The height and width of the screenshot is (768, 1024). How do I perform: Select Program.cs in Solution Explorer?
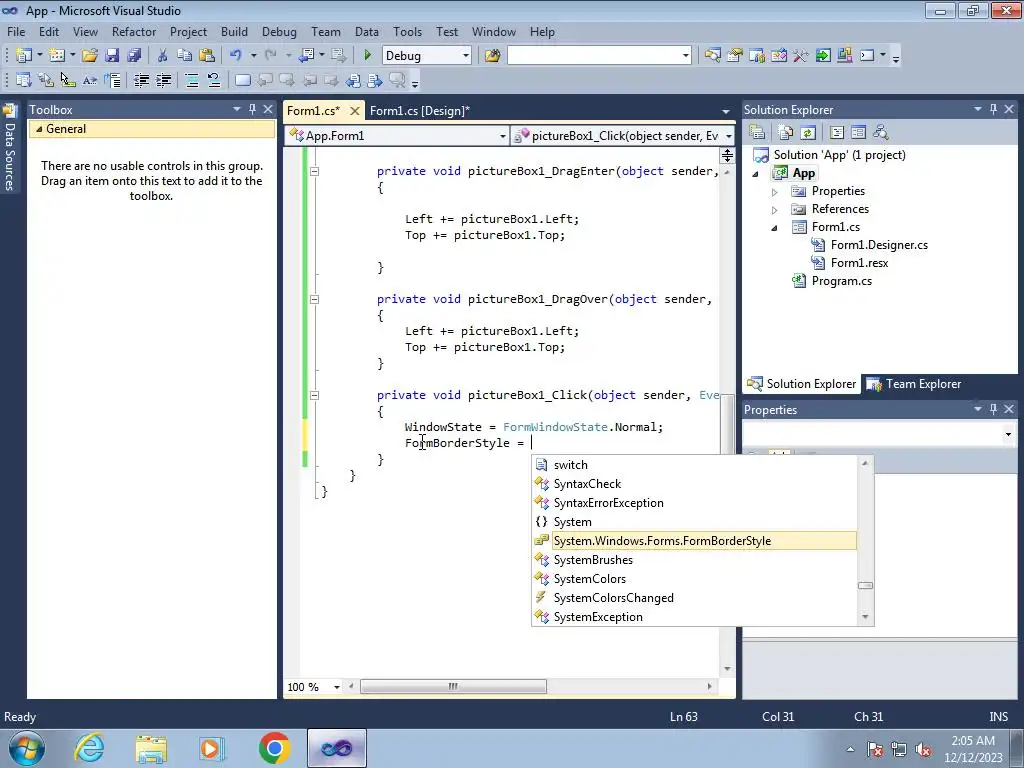(x=841, y=281)
